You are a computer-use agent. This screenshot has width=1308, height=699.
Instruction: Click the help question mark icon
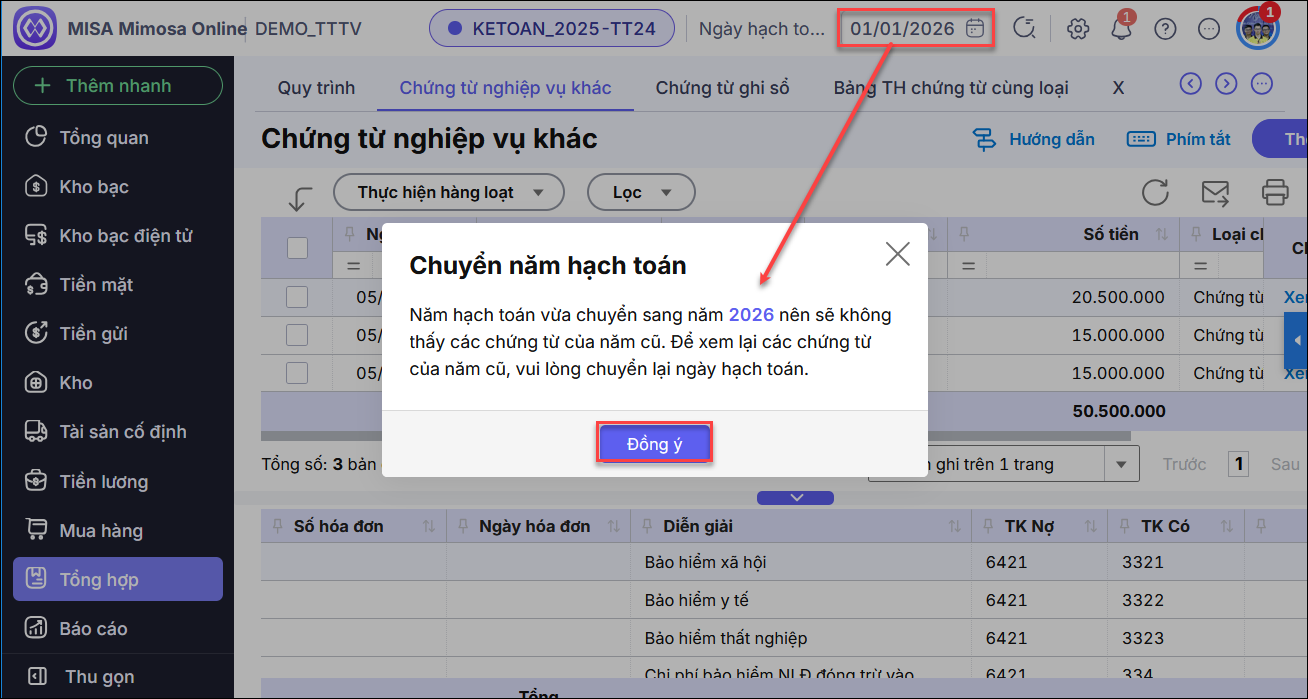1165,29
